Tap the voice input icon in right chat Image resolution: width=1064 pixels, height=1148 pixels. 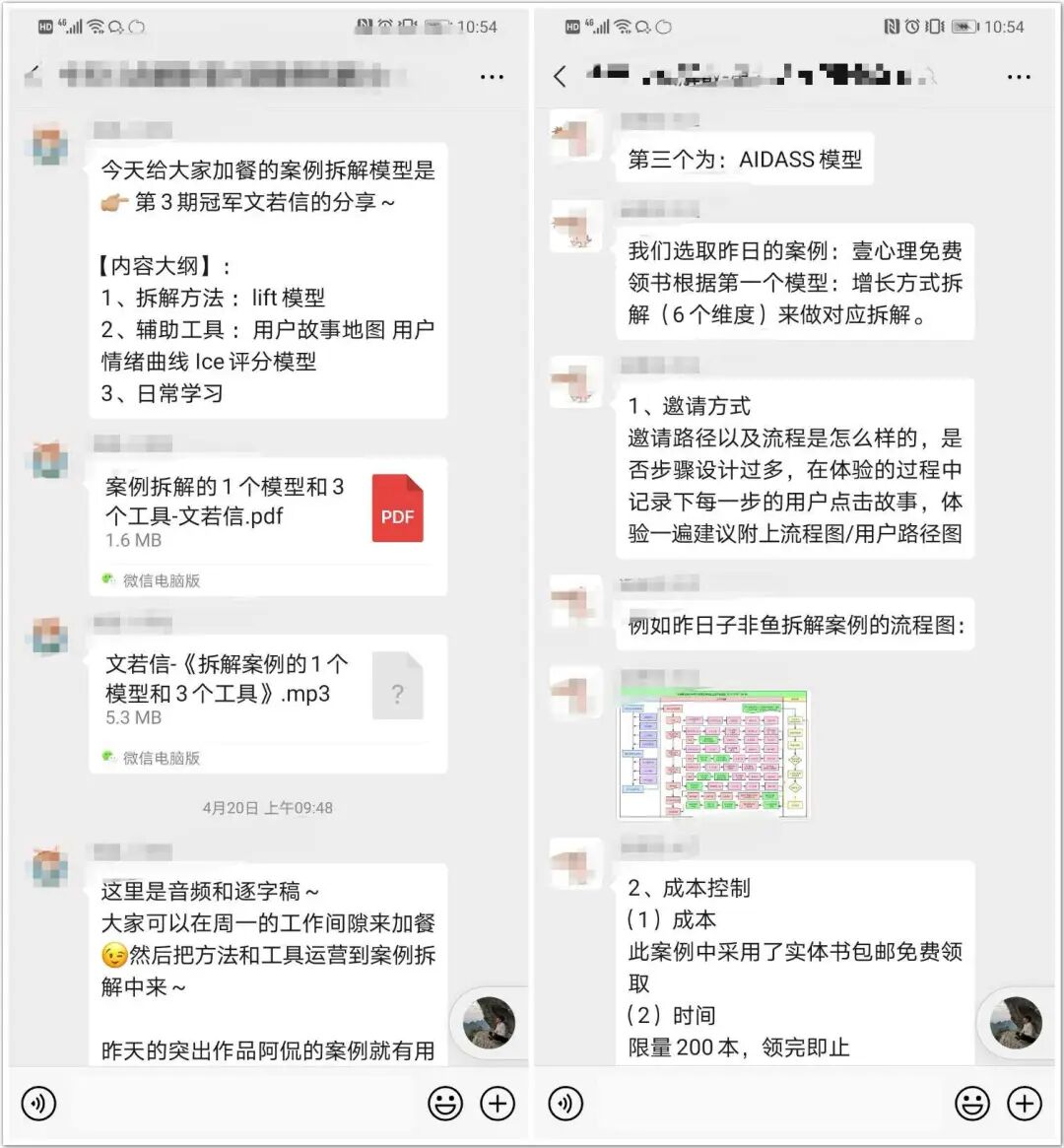tap(565, 1104)
